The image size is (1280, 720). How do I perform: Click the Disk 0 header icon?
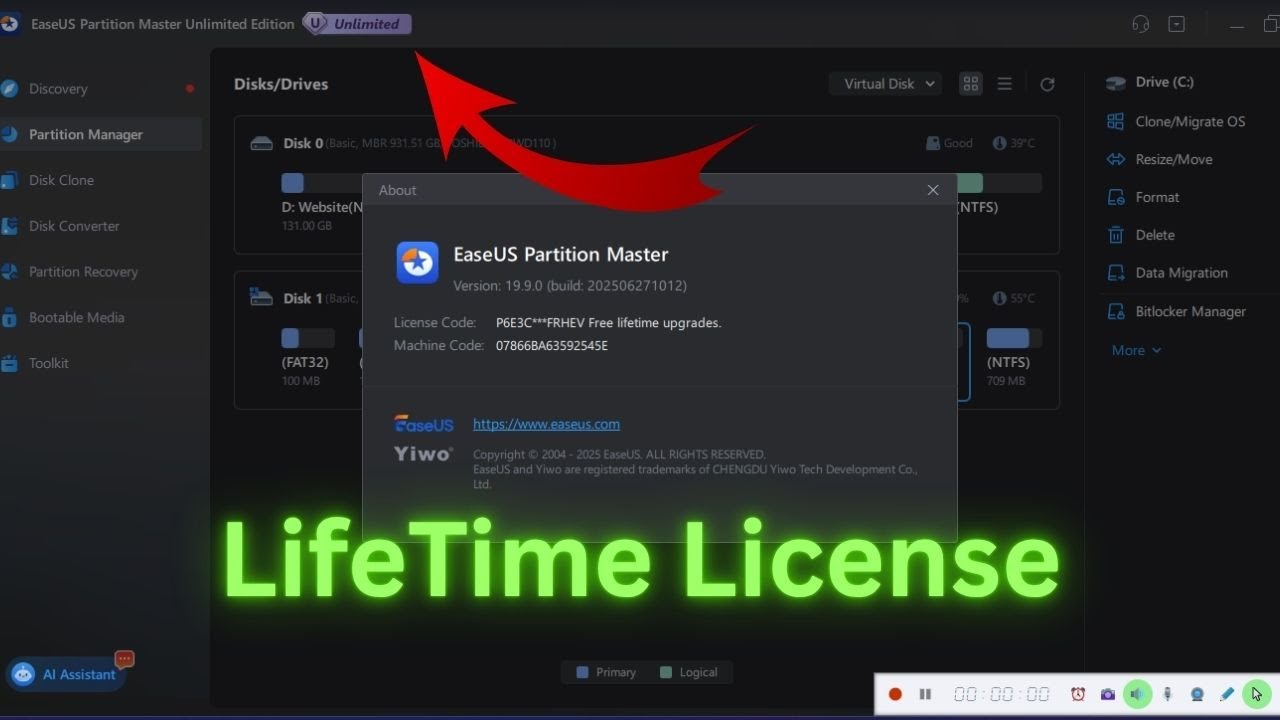(261, 144)
